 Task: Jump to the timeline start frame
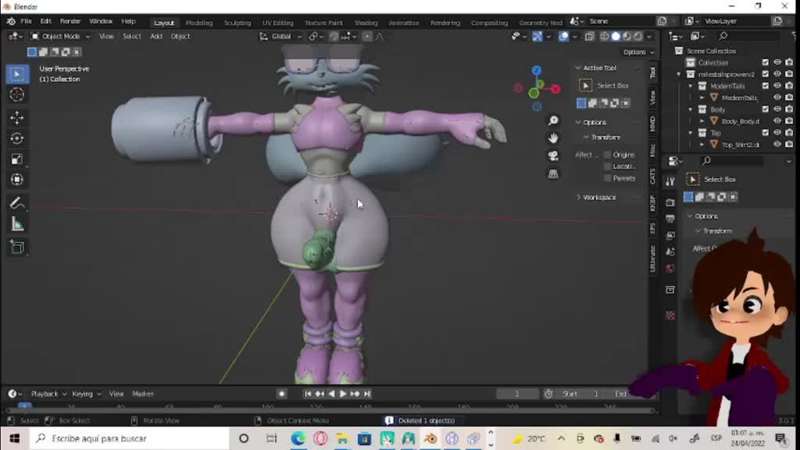[x=308, y=394]
